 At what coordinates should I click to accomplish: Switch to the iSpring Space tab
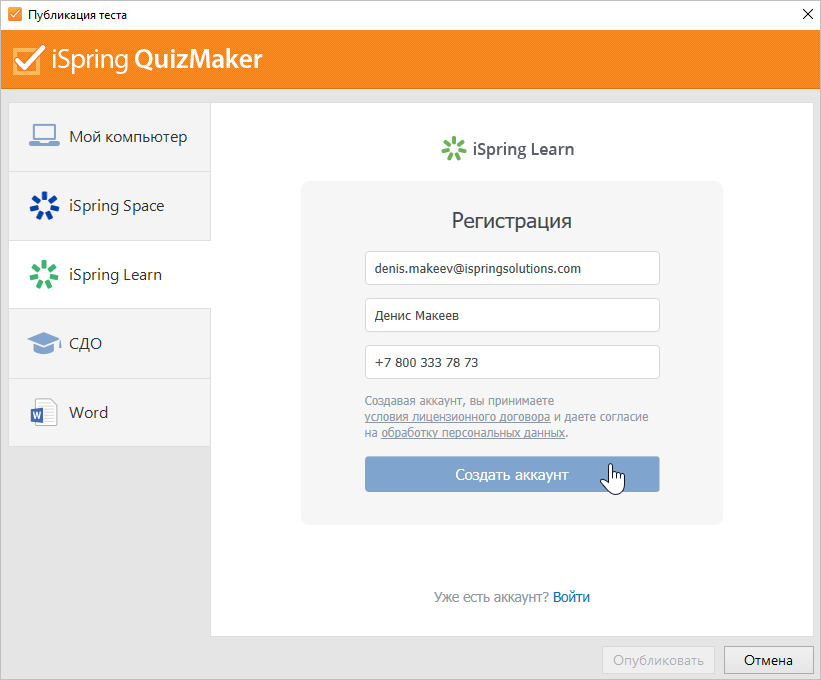point(109,206)
